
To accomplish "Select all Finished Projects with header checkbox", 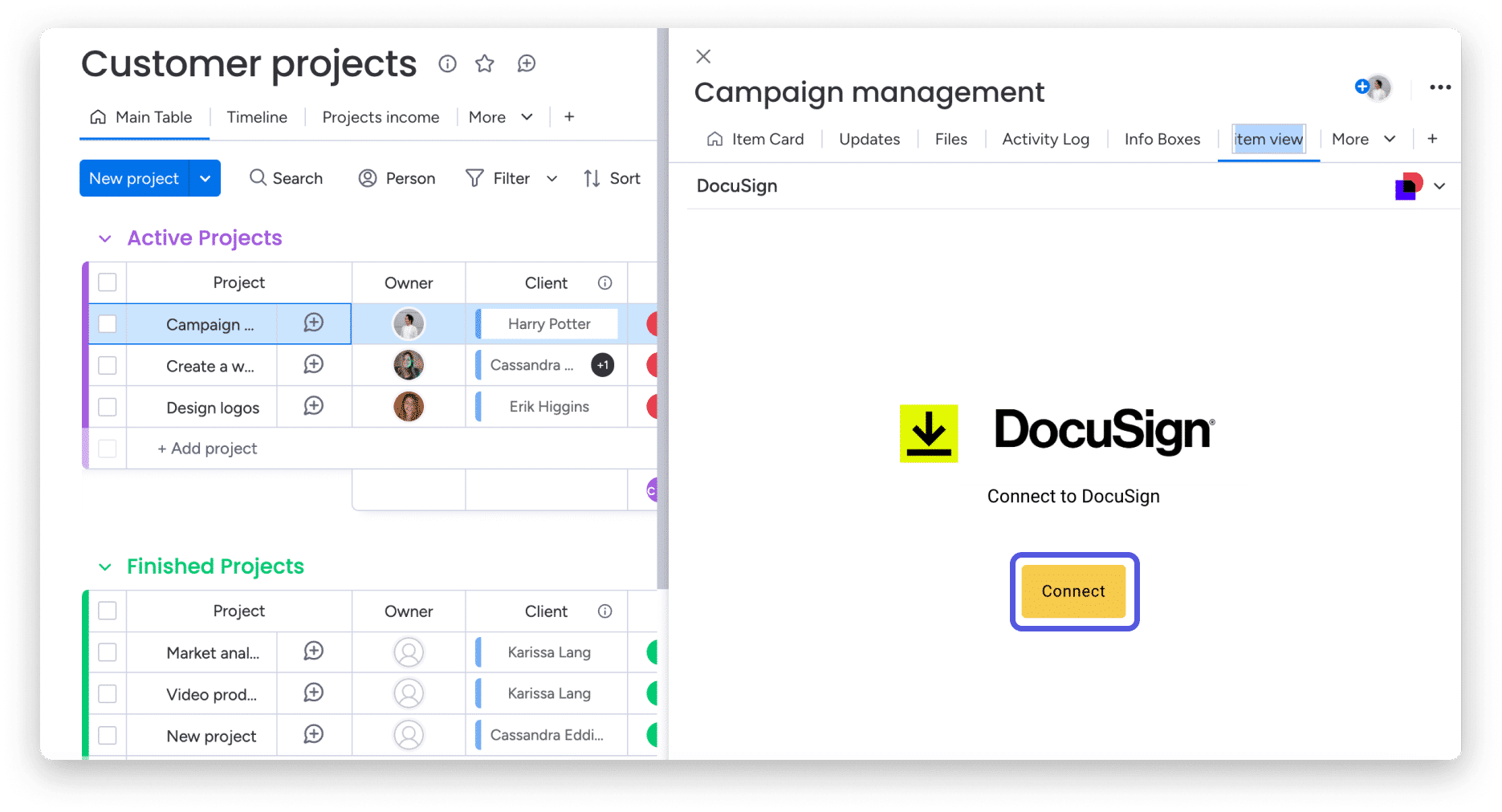I will [108, 611].
